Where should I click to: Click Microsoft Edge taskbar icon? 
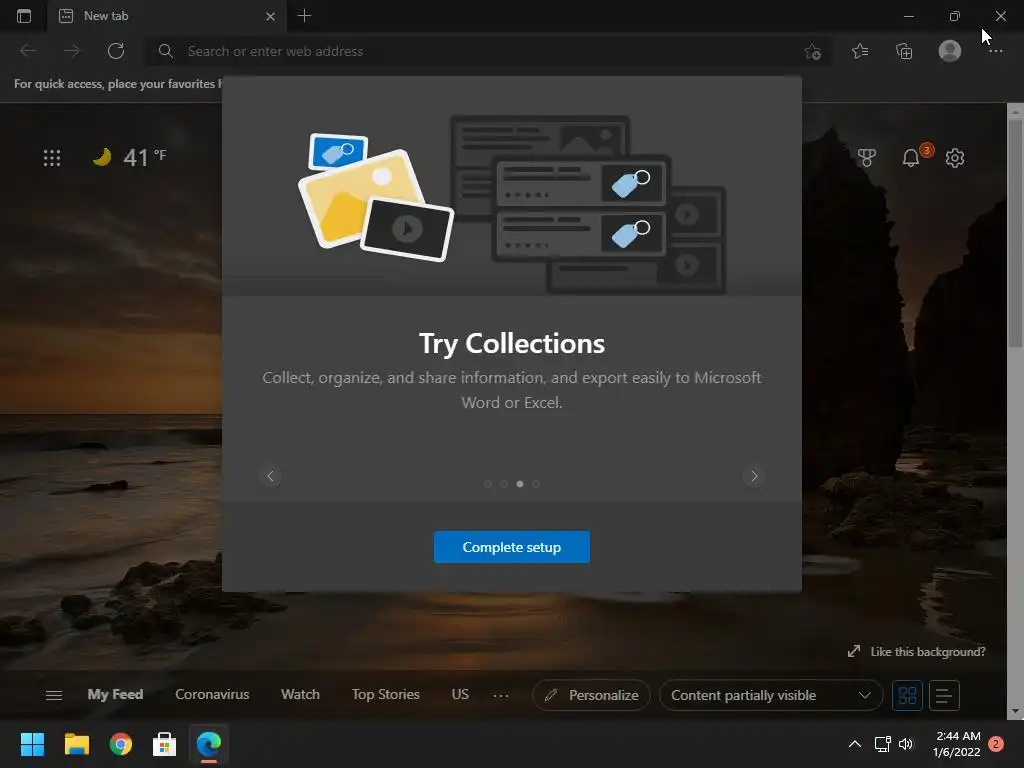(209, 744)
